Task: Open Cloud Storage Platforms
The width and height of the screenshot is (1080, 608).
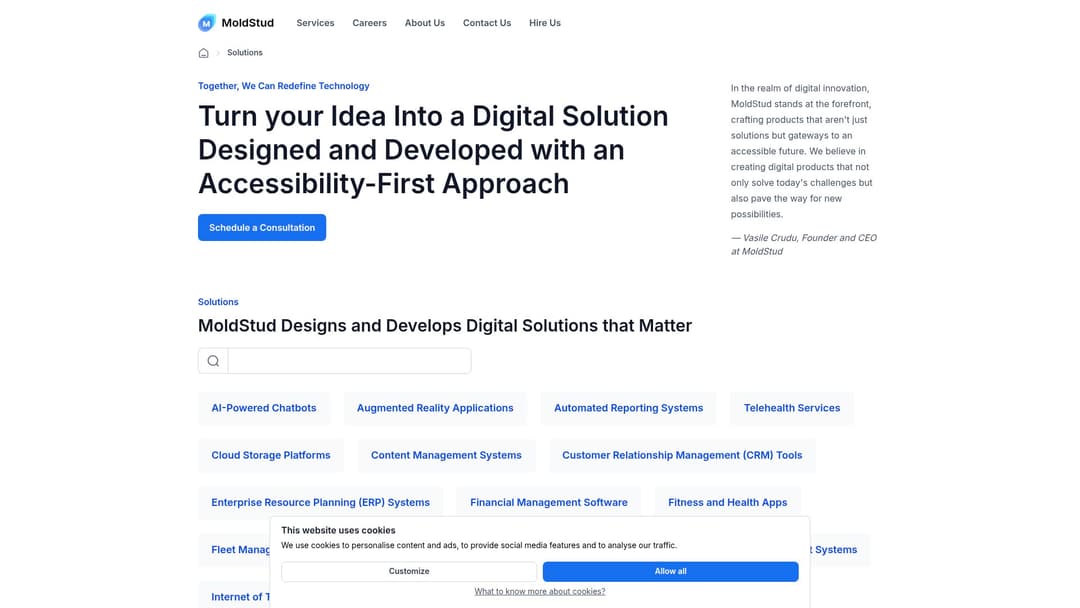Action: 271,455
